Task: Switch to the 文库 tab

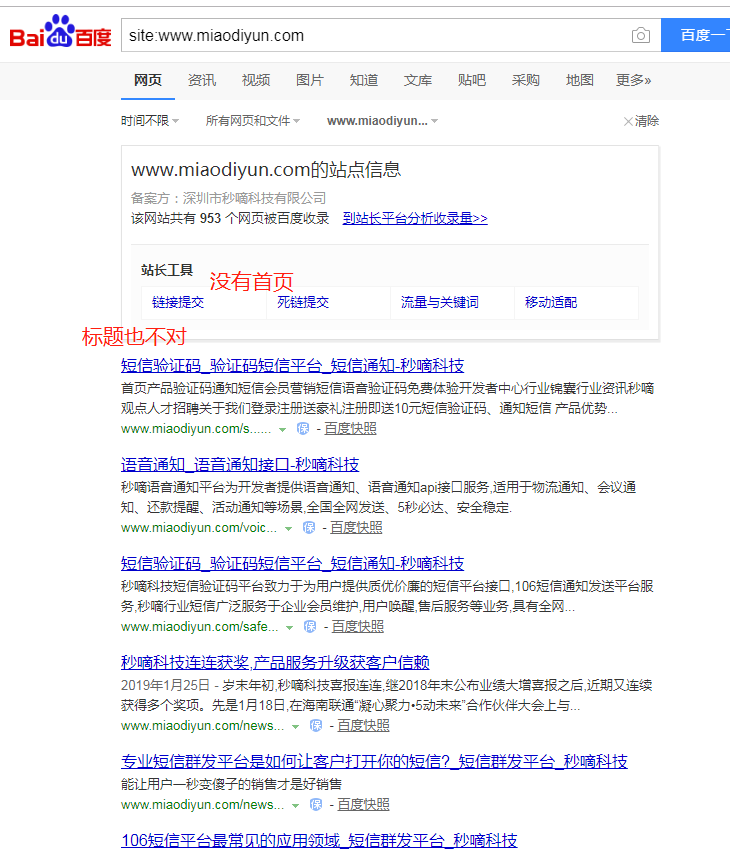Action: pyautogui.click(x=418, y=80)
